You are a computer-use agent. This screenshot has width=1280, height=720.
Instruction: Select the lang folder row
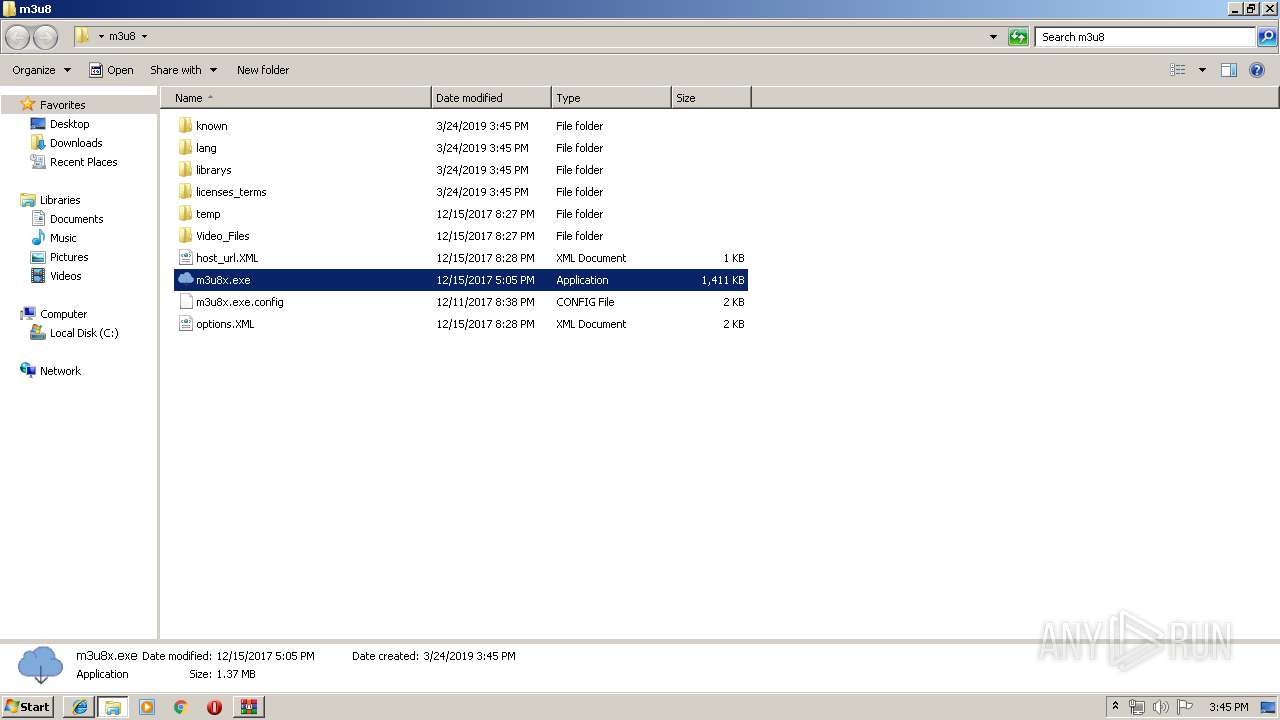point(461,148)
